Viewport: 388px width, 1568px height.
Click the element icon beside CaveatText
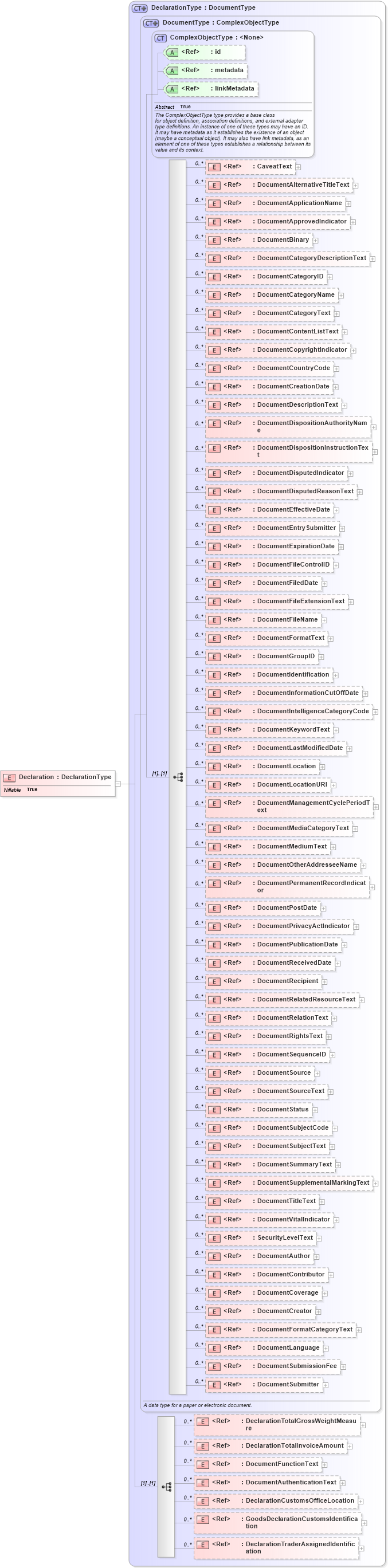click(214, 167)
